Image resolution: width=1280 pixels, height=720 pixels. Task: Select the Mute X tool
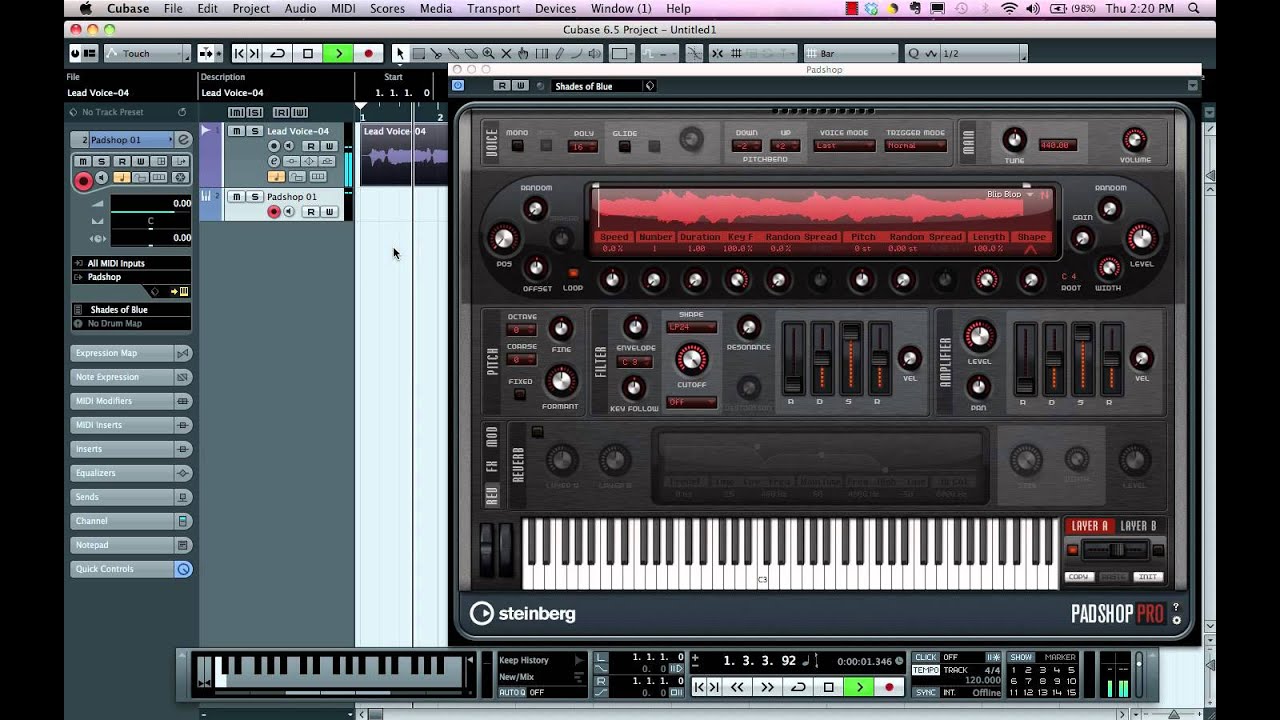pos(505,54)
